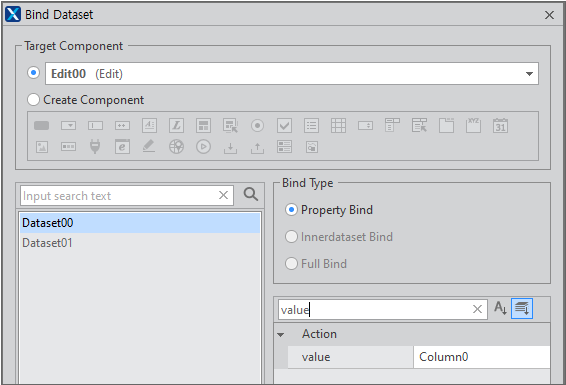Clear the dataset search text with X
This screenshot has width=566, height=385.
coord(223,195)
